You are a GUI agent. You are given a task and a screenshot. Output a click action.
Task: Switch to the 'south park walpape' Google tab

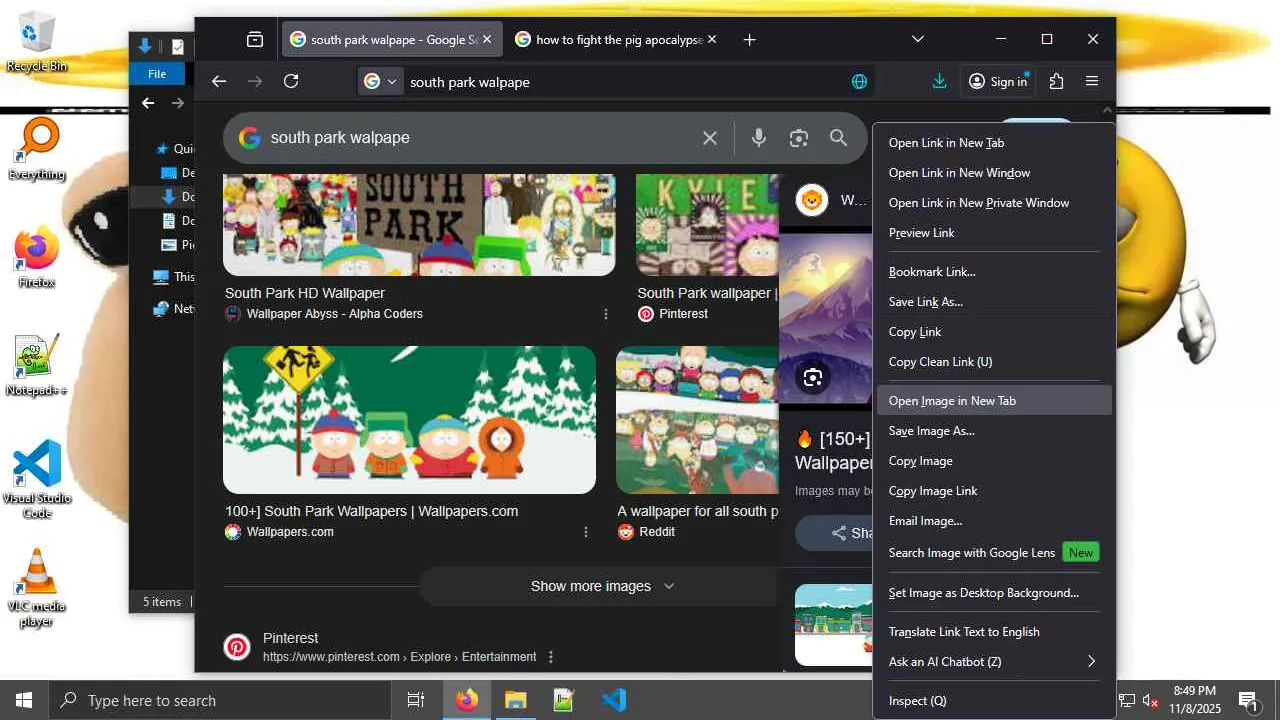coord(392,40)
